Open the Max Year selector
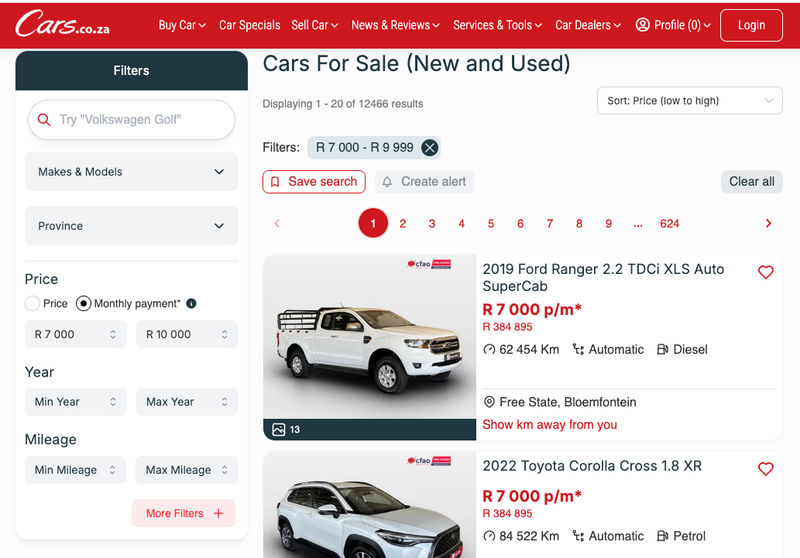Image resolution: width=800 pixels, height=558 pixels. pyautogui.click(x=187, y=402)
